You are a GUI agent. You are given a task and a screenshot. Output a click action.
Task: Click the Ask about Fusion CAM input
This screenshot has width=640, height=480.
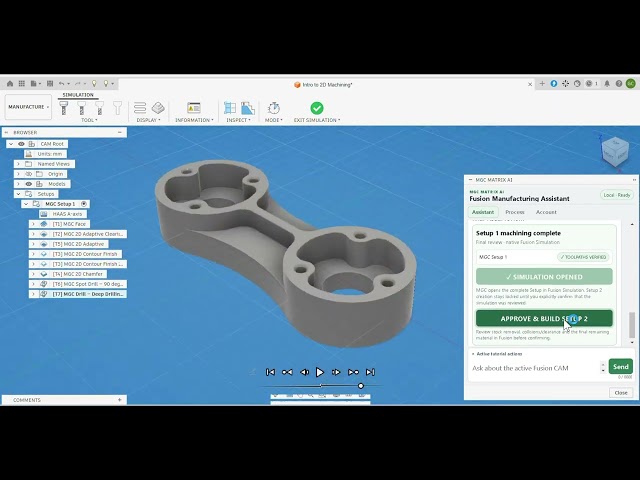pyautogui.click(x=535, y=368)
